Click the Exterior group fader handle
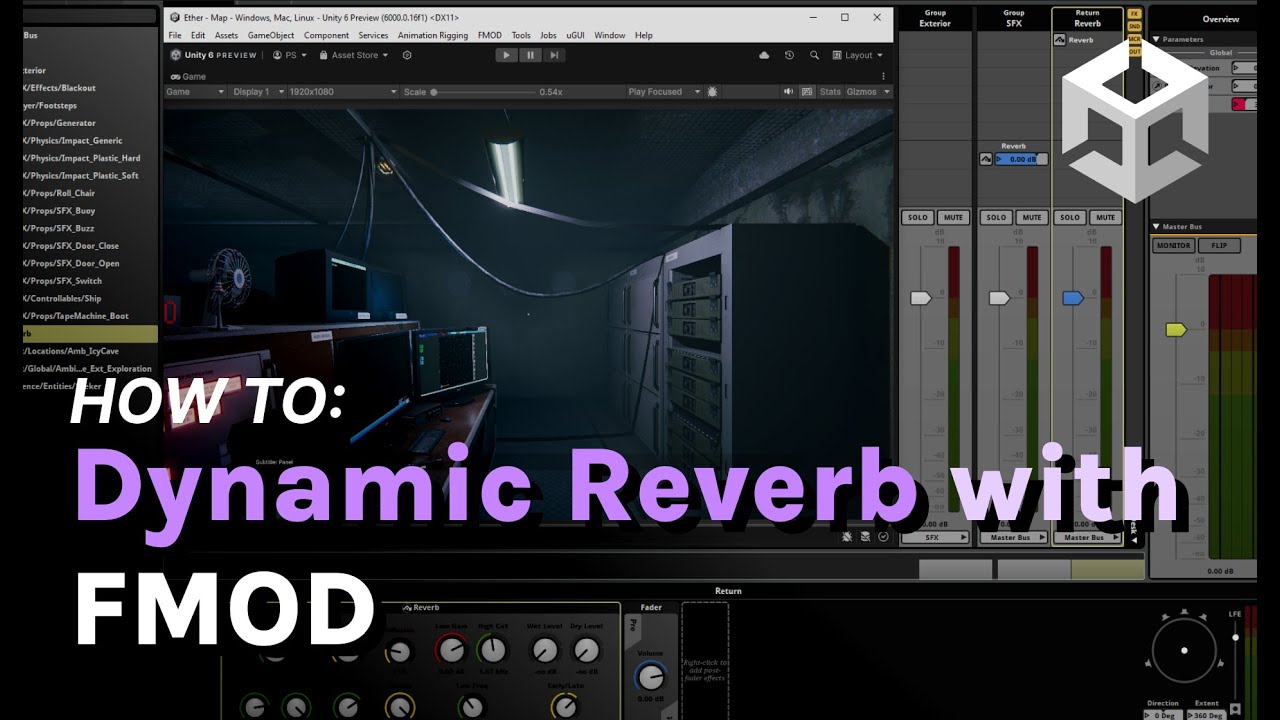The width and height of the screenshot is (1280, 720). 921,298
